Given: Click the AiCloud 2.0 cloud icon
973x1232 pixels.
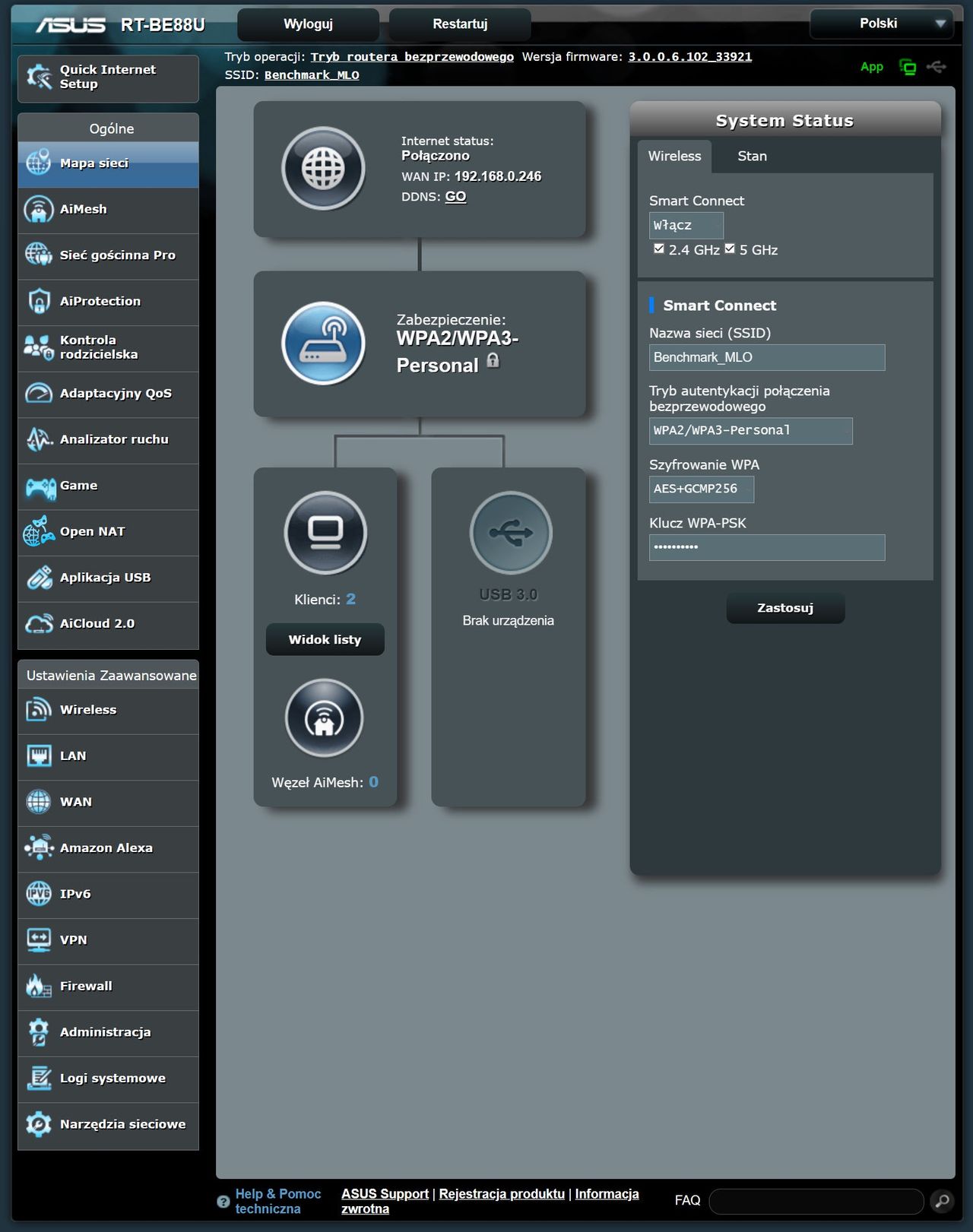Looking at the screenshot, I should [38, 623].
